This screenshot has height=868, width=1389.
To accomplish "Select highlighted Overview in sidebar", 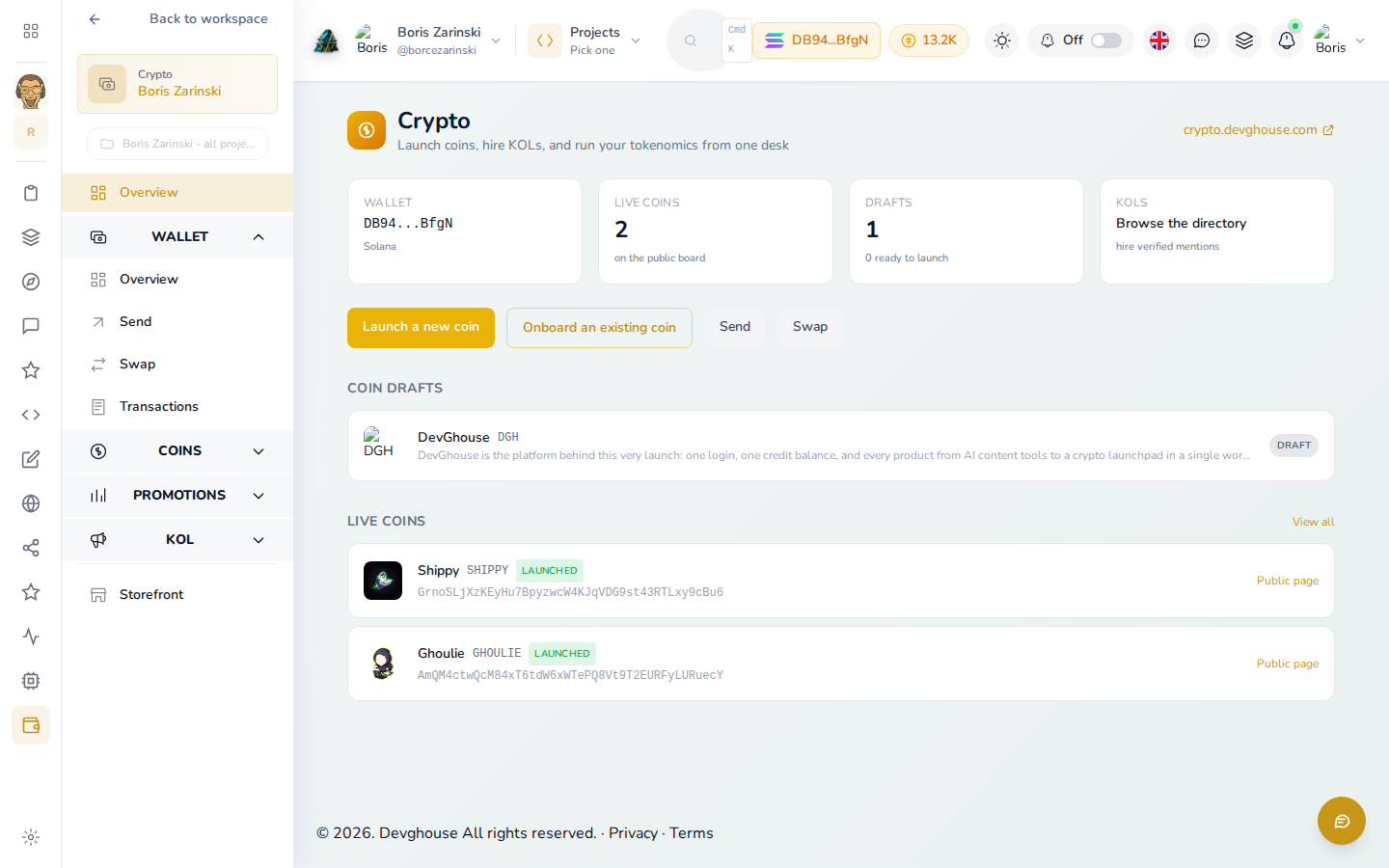I will (x=177, y=193).
